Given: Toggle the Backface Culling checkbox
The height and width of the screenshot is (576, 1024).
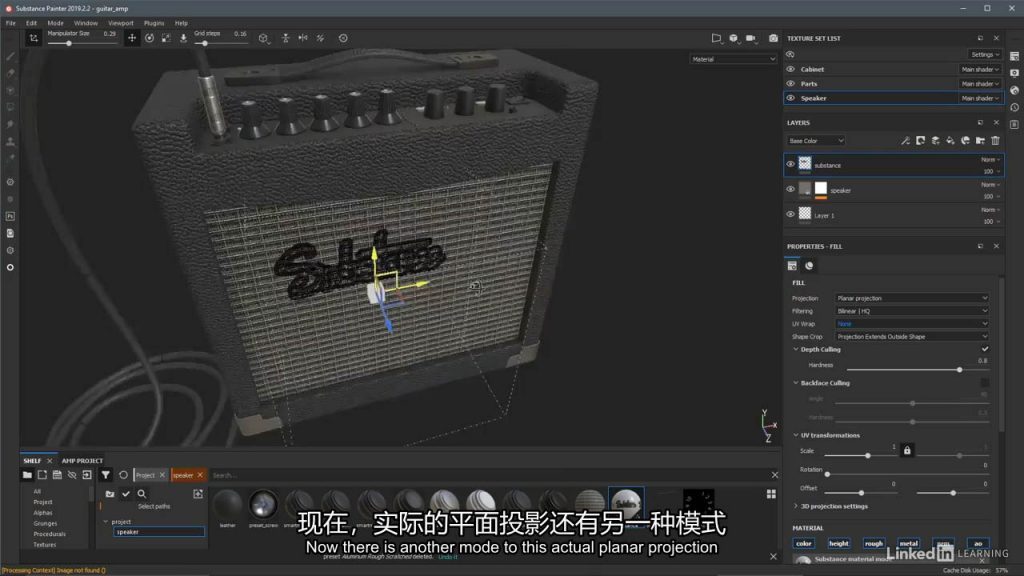Looking at the screenshot, I should tap(985, 383).
